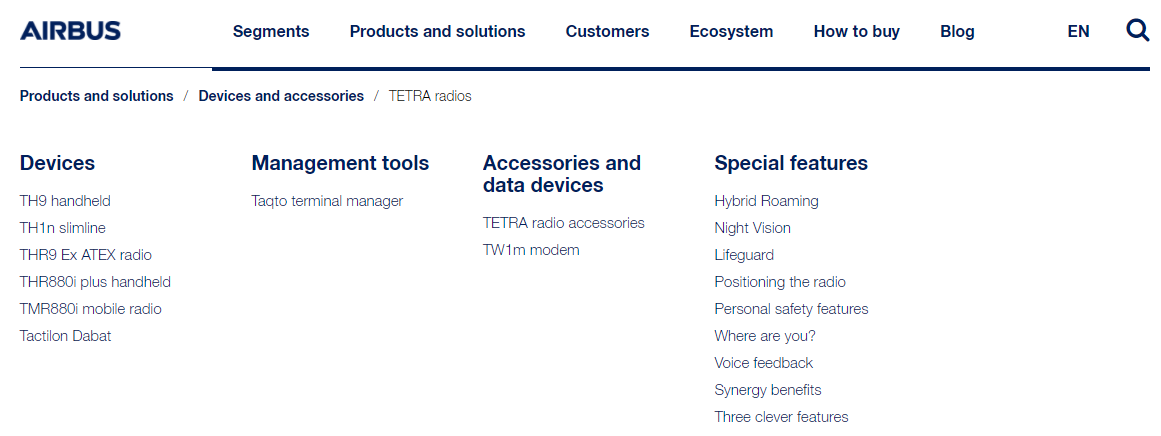Open the EN language selector
The height and width of the screenshot is (436, 1161).
click(x=1078, y=32)
